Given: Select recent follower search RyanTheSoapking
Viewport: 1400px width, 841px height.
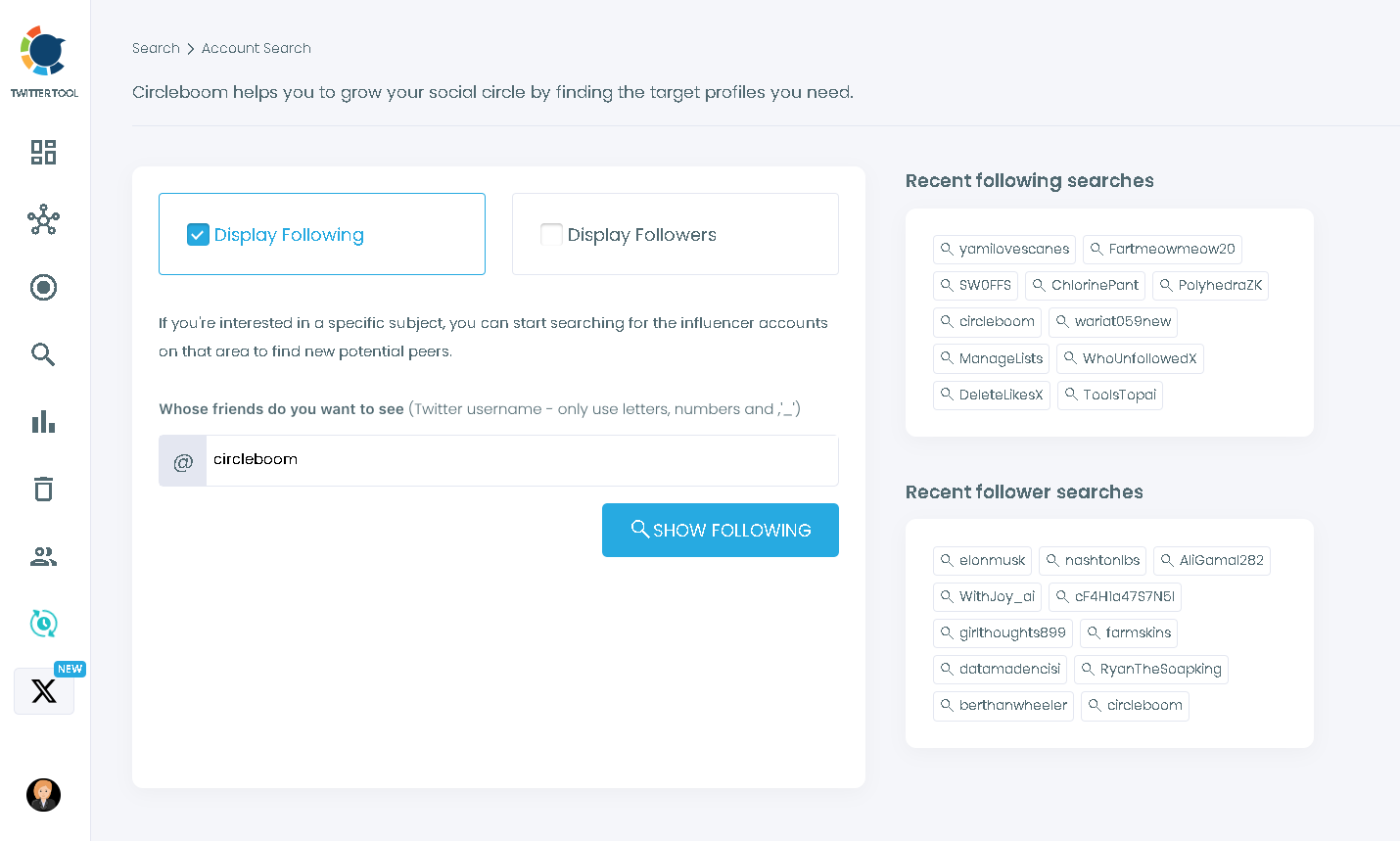Looking at the screenshot, I should coord(1151,670).
